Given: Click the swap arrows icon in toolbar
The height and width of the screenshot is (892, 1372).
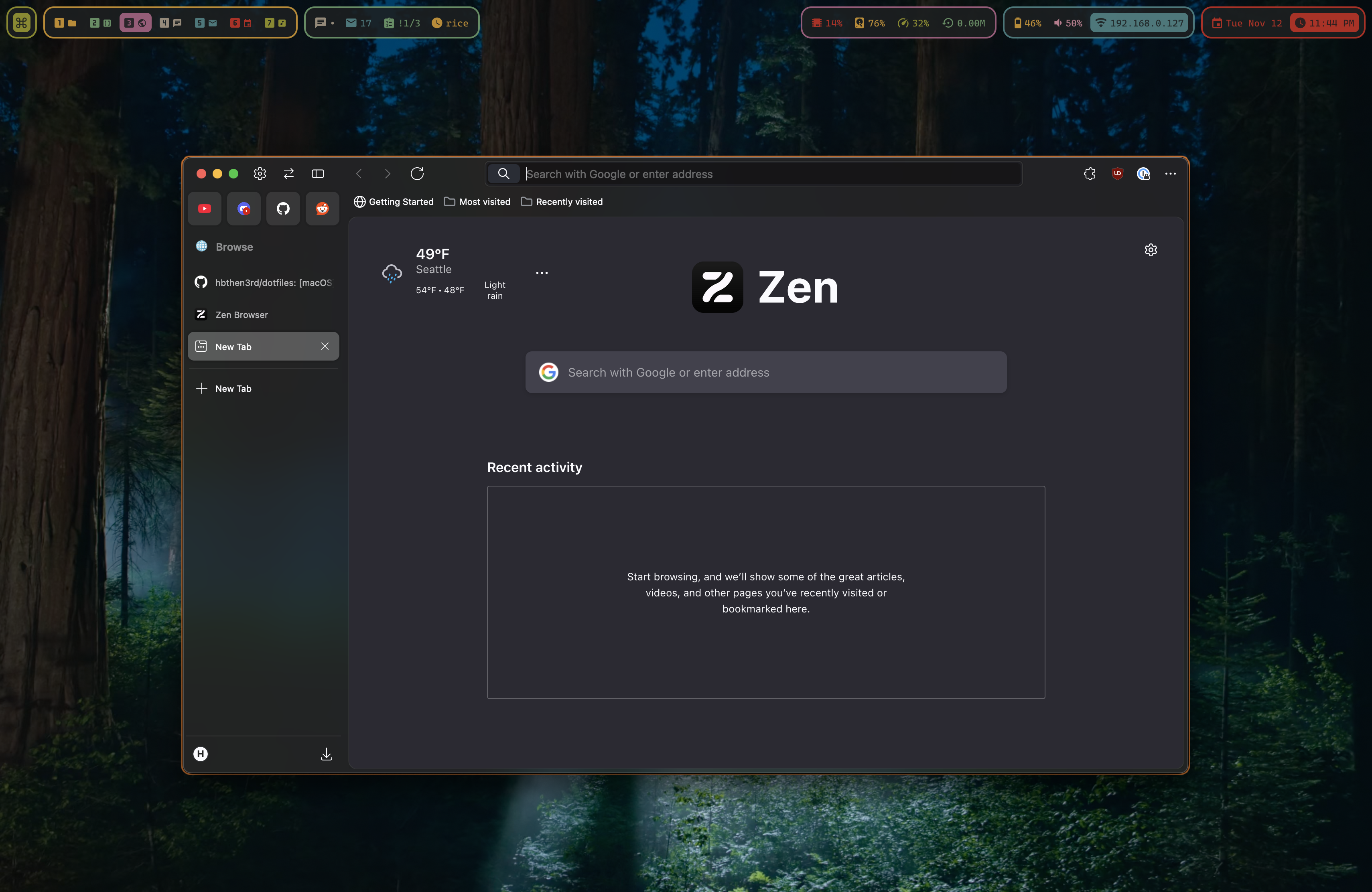Looking at the screenshot, I should (289, 173).
